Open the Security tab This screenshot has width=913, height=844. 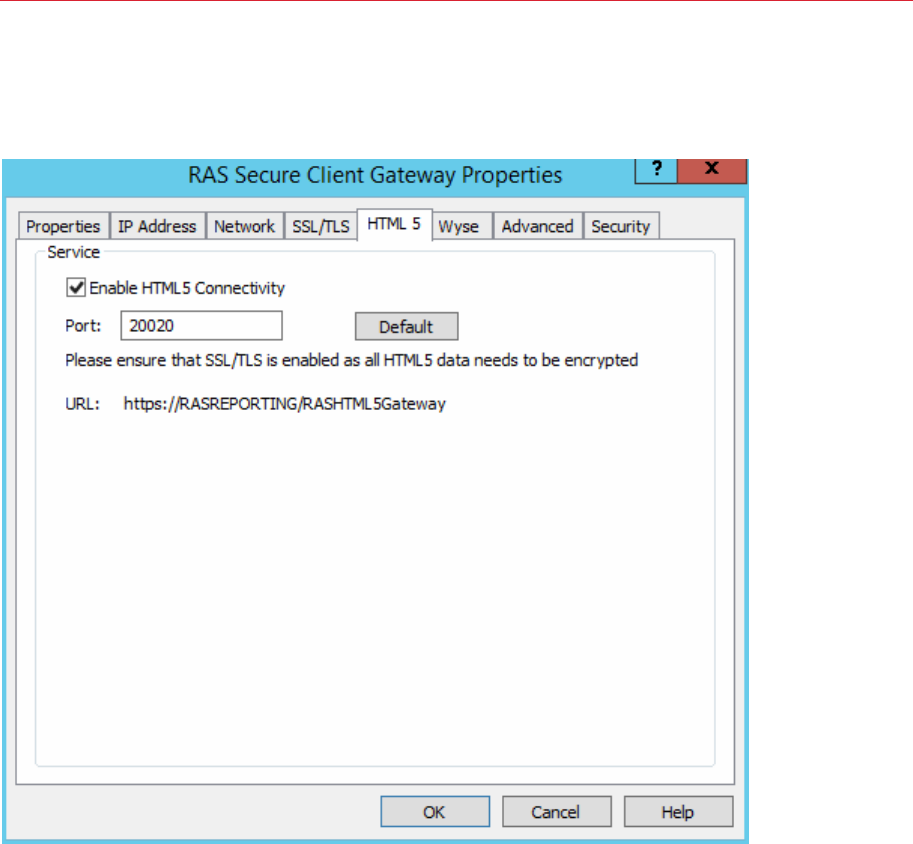[x=621, y=226]
